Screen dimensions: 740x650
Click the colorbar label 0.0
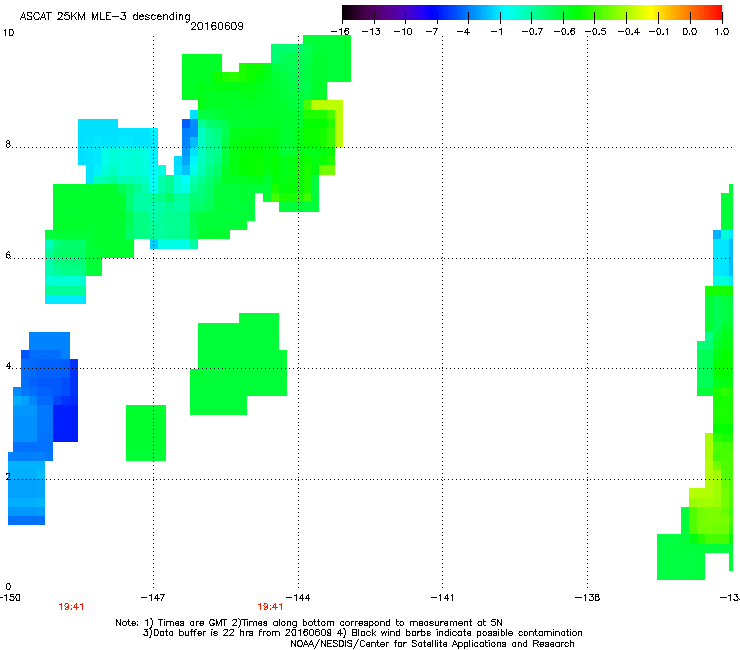click(690, 32)
